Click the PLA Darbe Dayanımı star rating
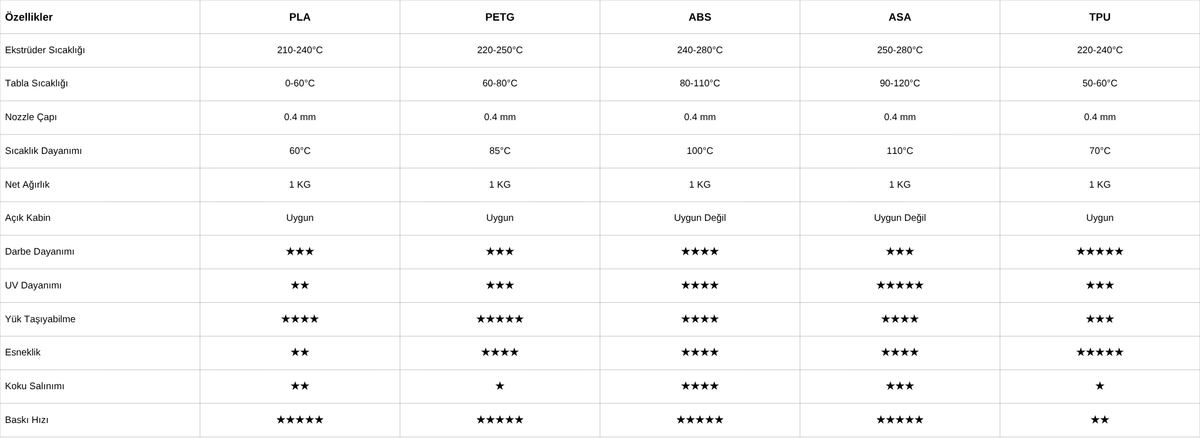1200x438 pixels. 299,251
